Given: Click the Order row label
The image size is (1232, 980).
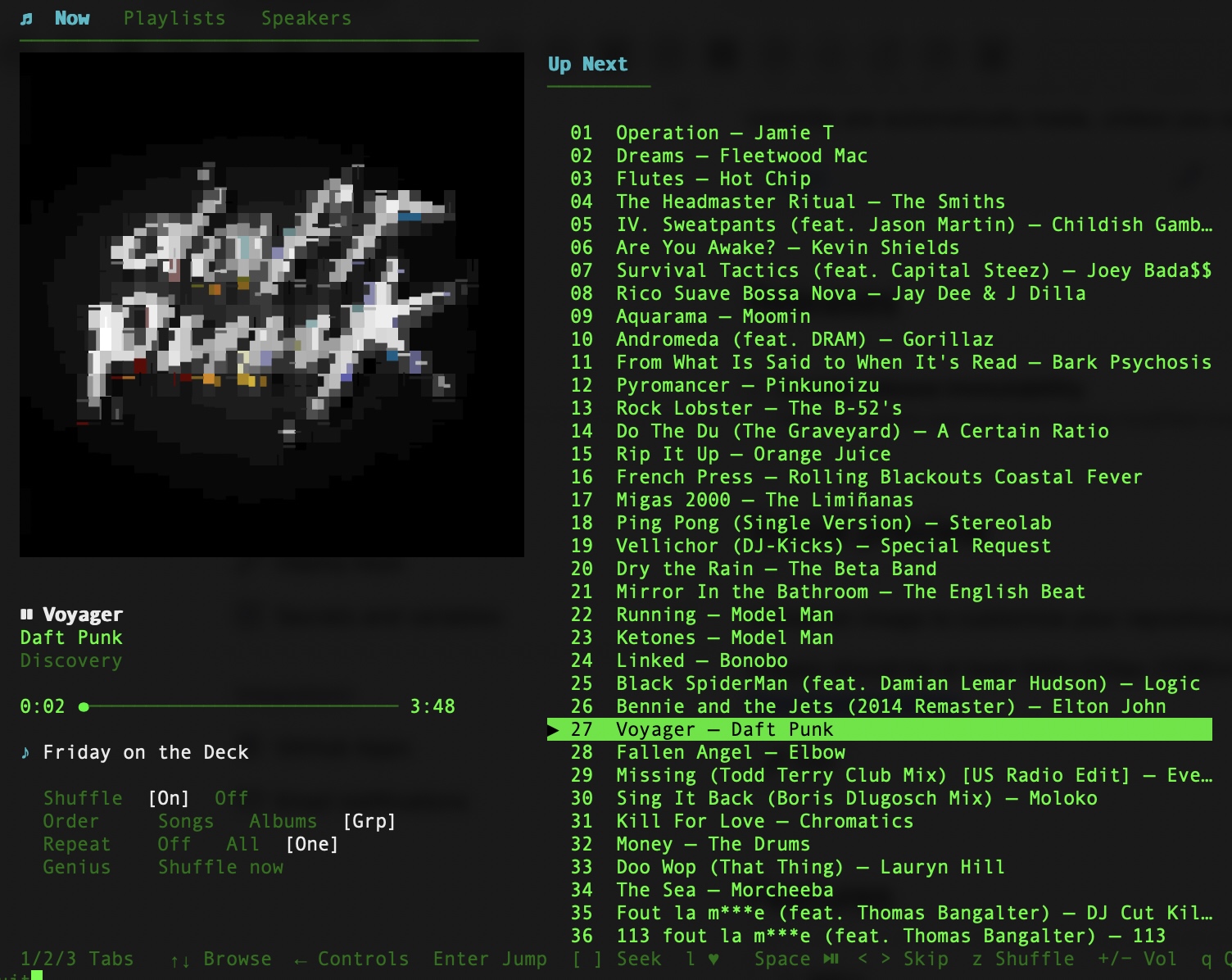Looking at the screenshot, I should 70,821.
